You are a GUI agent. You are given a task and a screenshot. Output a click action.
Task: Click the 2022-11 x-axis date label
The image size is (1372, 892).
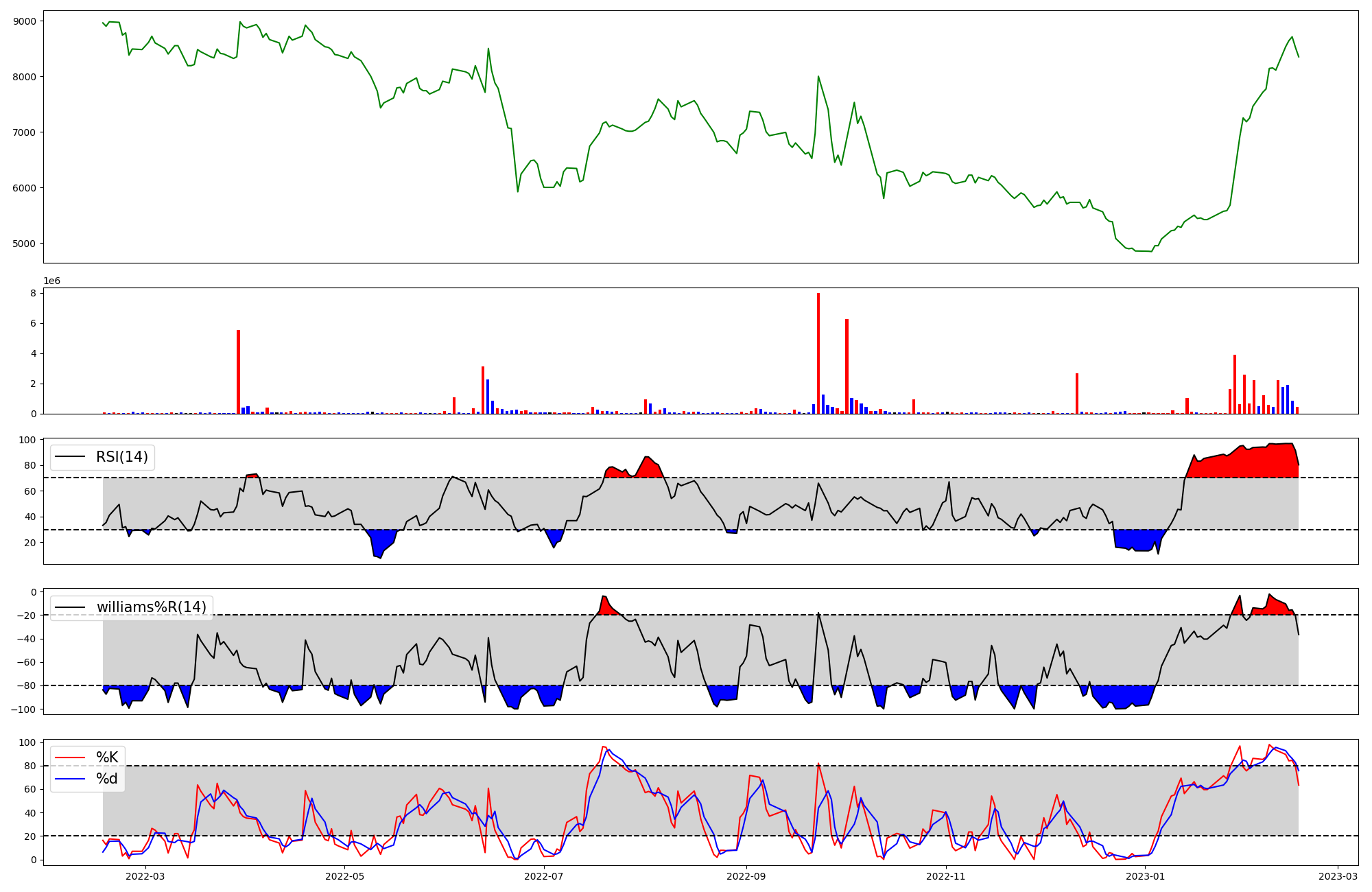coord(946,876)
